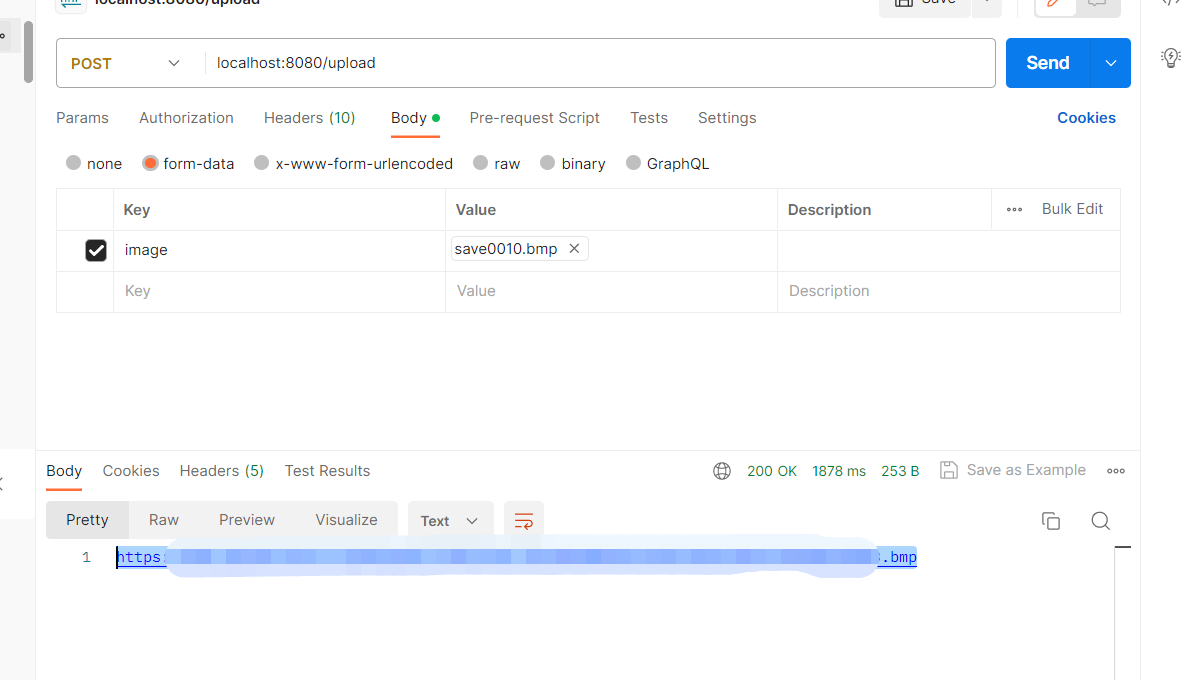Screen dimensions: 1191x680
Task: Switch to the Headers (10) tab
Action: (309, 118)
